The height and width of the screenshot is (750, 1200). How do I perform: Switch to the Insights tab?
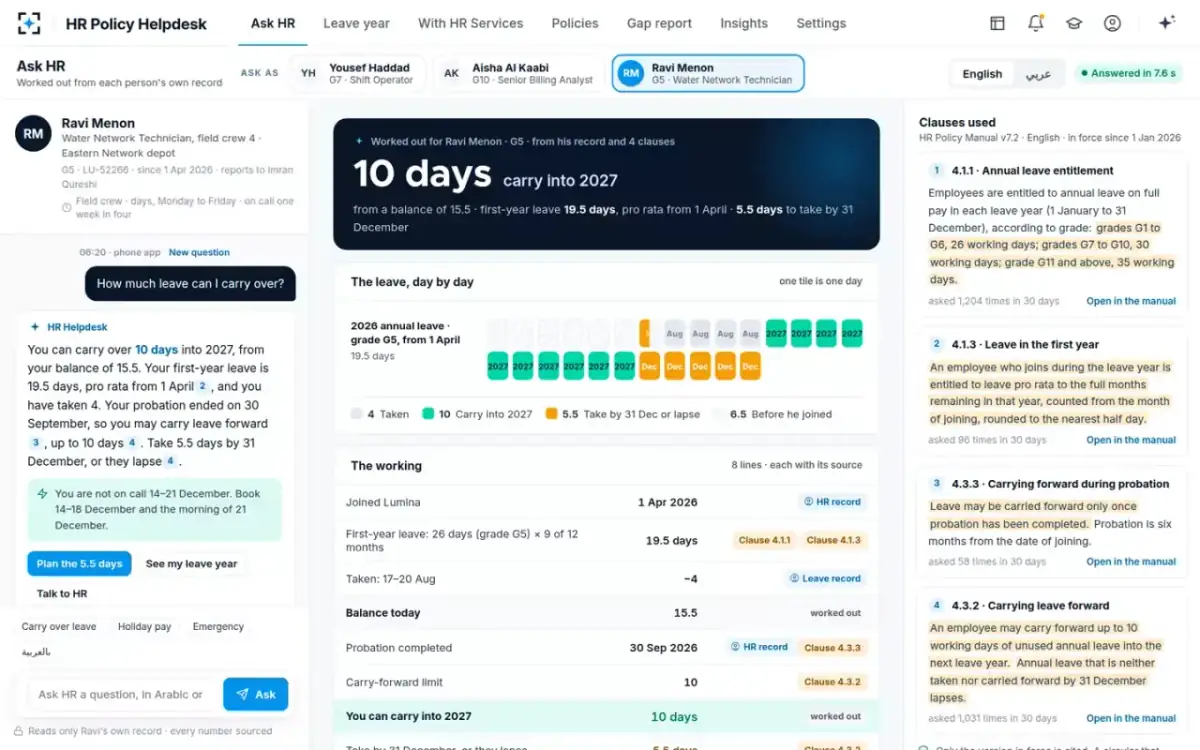coord(744,23)
